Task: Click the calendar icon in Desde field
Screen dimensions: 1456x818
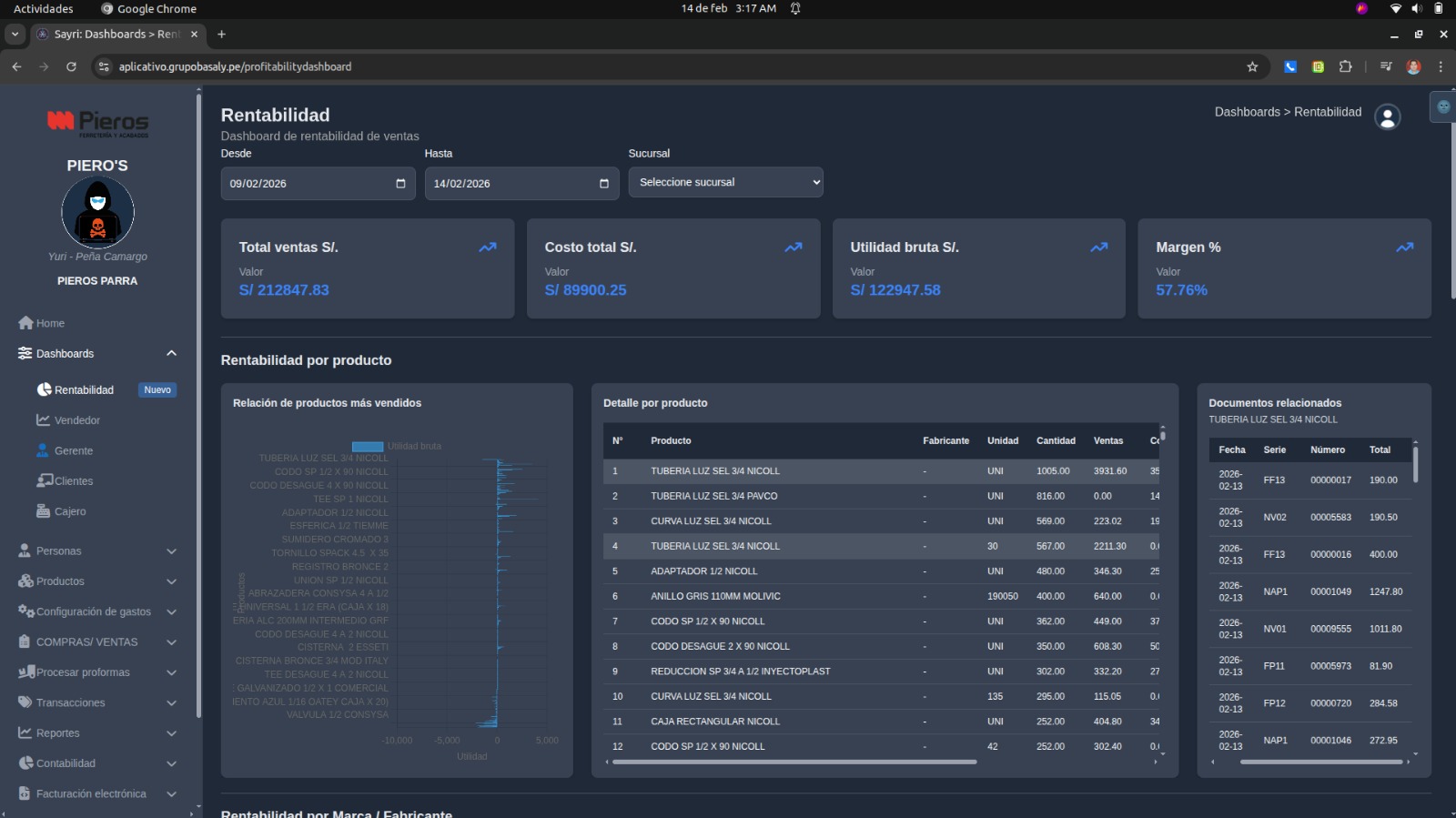Action: (400, 184)
